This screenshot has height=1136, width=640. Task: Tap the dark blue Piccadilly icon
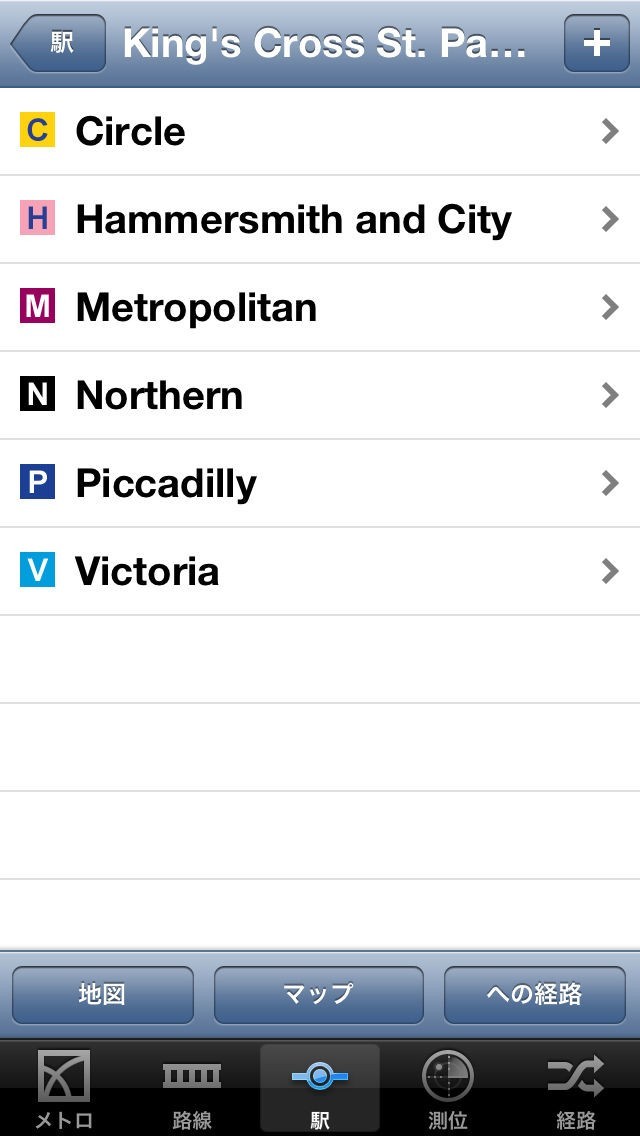37,482
